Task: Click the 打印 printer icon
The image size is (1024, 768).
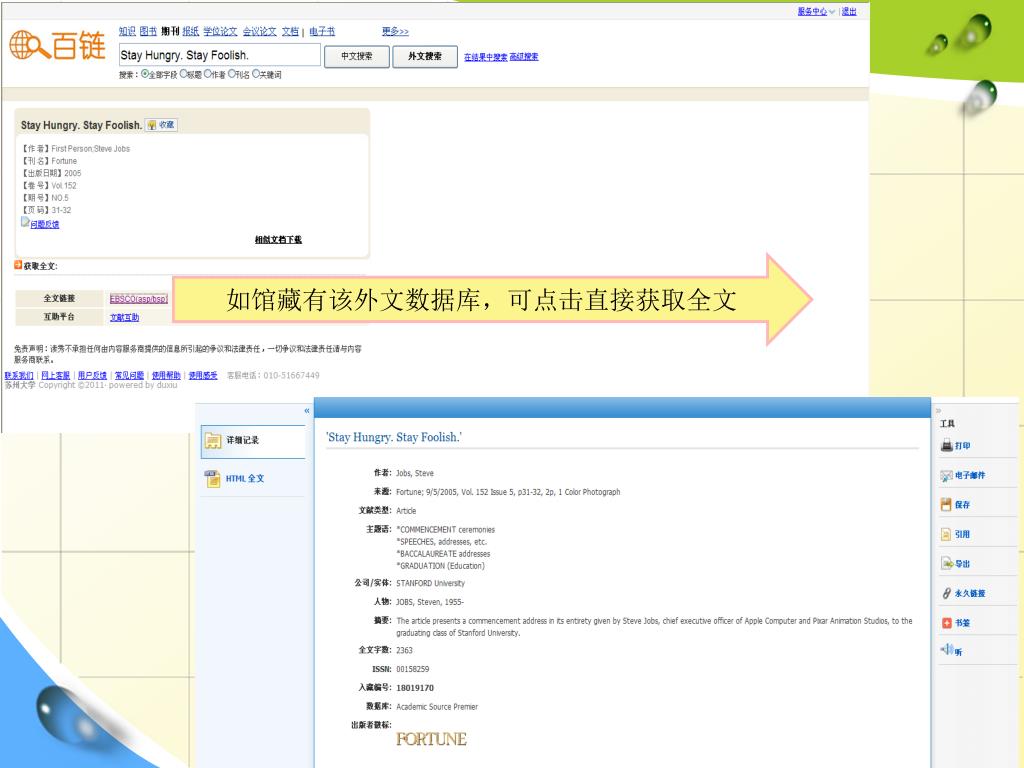Action: coord(946,445)
